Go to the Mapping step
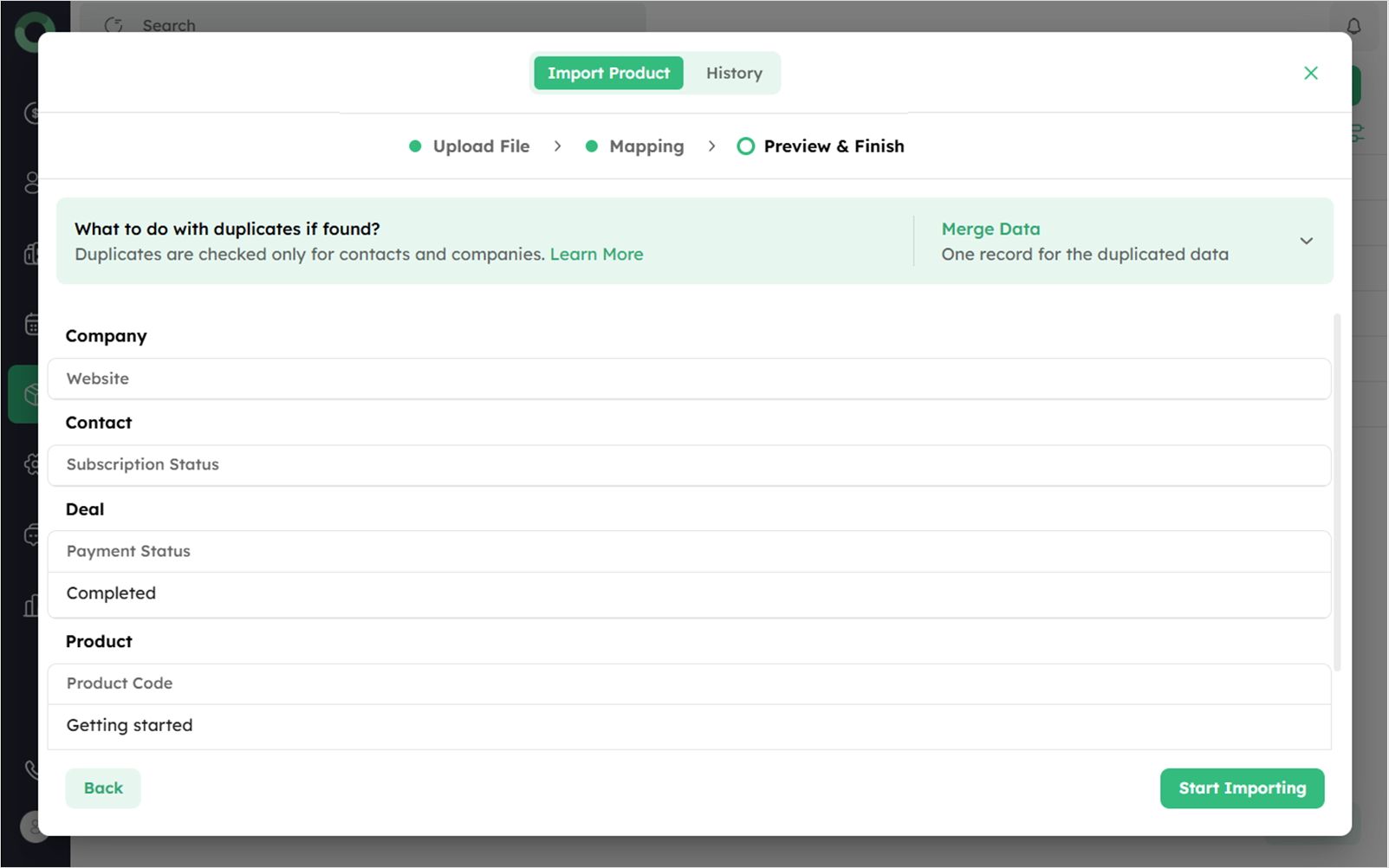 coord(635,146)
